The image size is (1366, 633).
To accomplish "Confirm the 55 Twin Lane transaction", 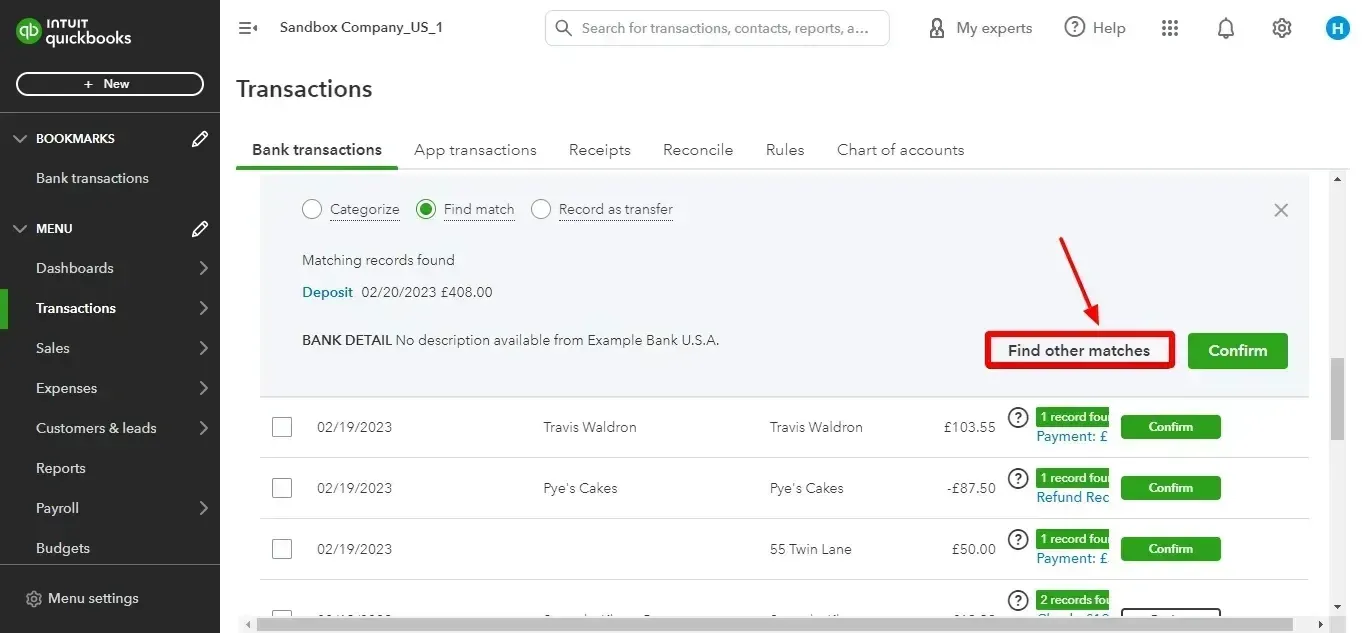I will click(1171, 549).
